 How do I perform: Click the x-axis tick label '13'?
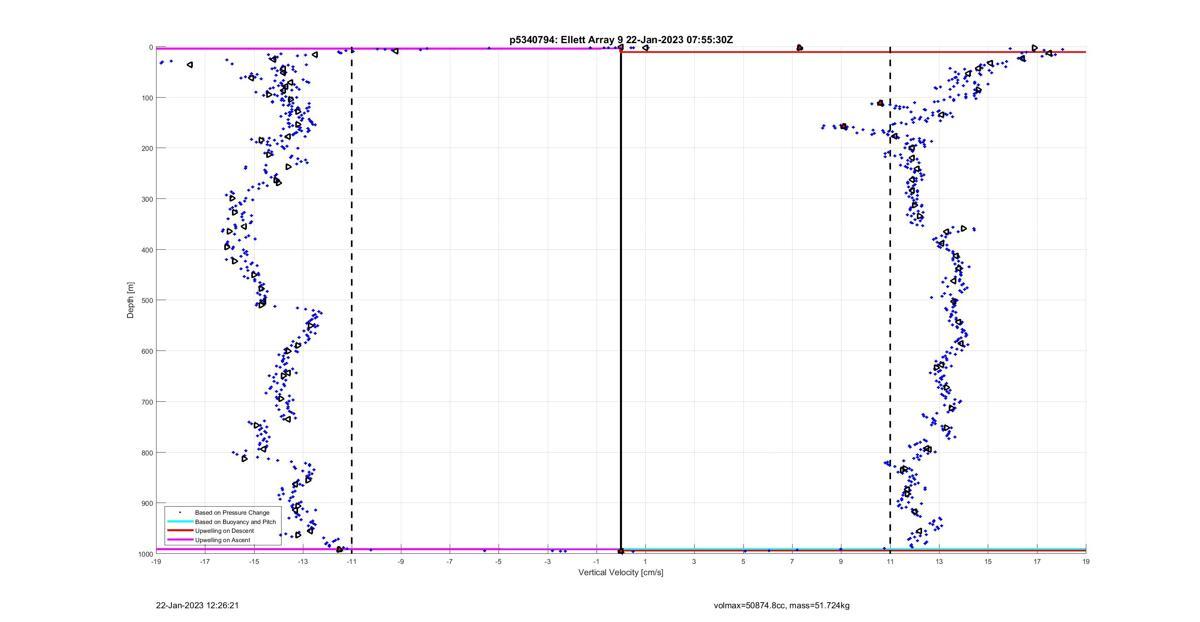click(x=939, y=561)
